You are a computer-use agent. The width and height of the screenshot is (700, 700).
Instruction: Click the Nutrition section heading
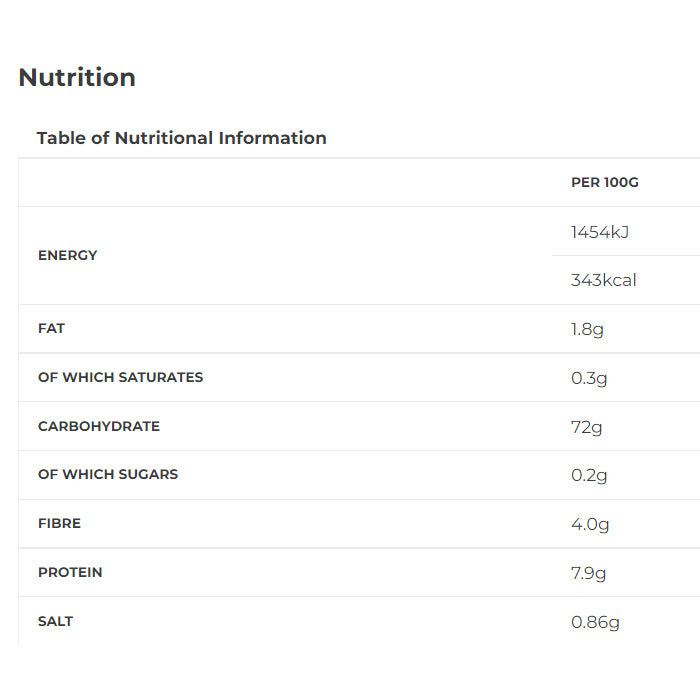(77, 78)
